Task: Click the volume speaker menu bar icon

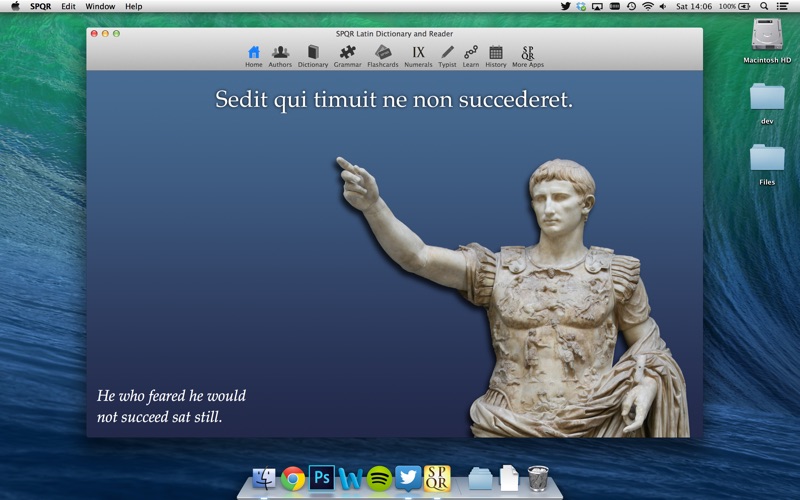Action: coord(663,6)
